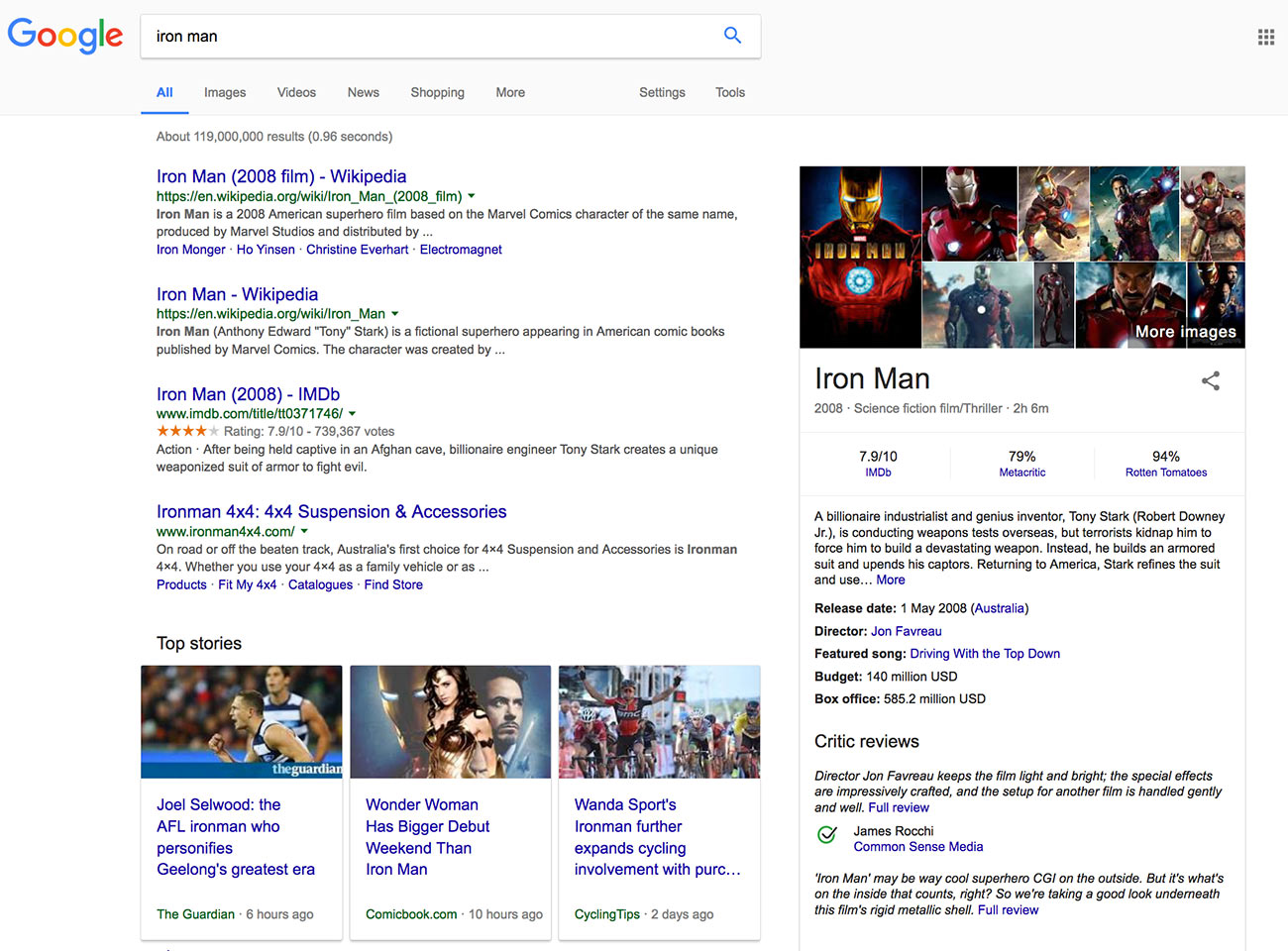Click the green checkmark by James Rocchi
Image resolution: width=1288 pixels, height=951 pixels.
tap(826, 835)
